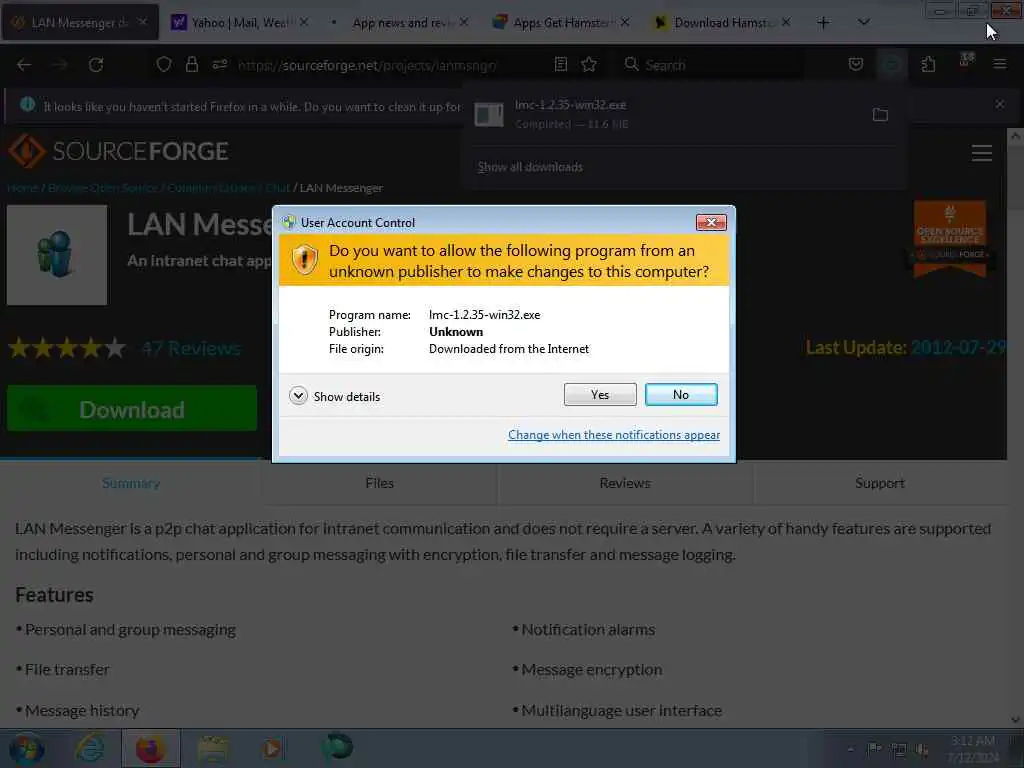
Task: Click the network tray icon
Action: [x=899, y=749]
